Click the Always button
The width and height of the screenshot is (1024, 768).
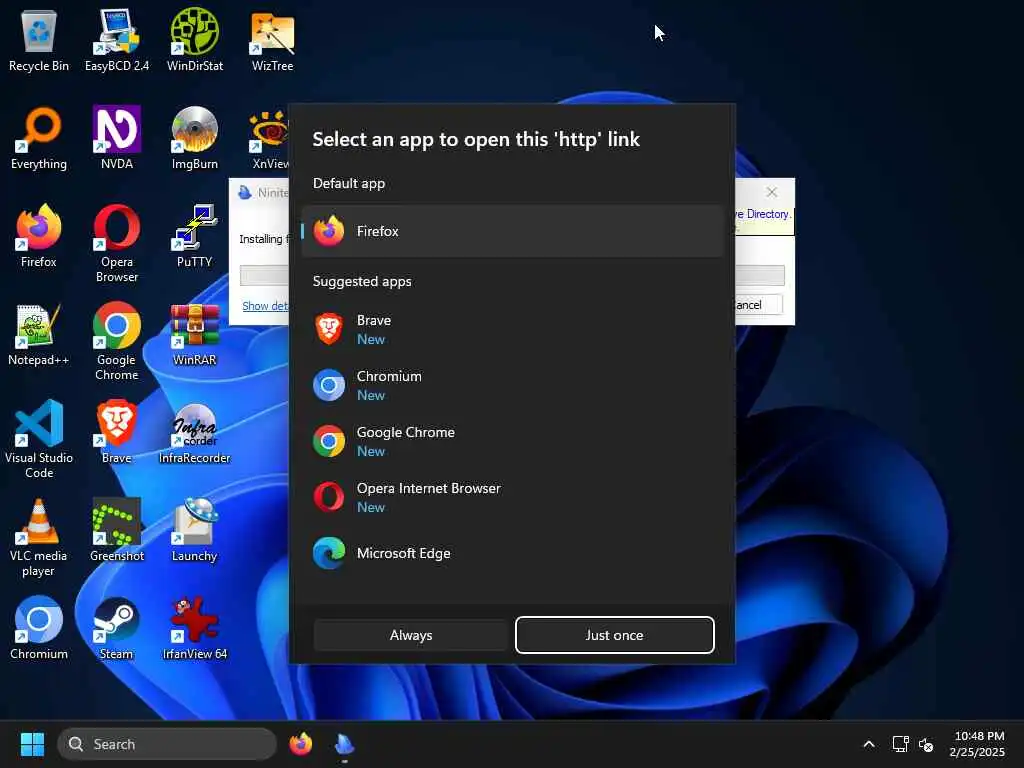411,635
